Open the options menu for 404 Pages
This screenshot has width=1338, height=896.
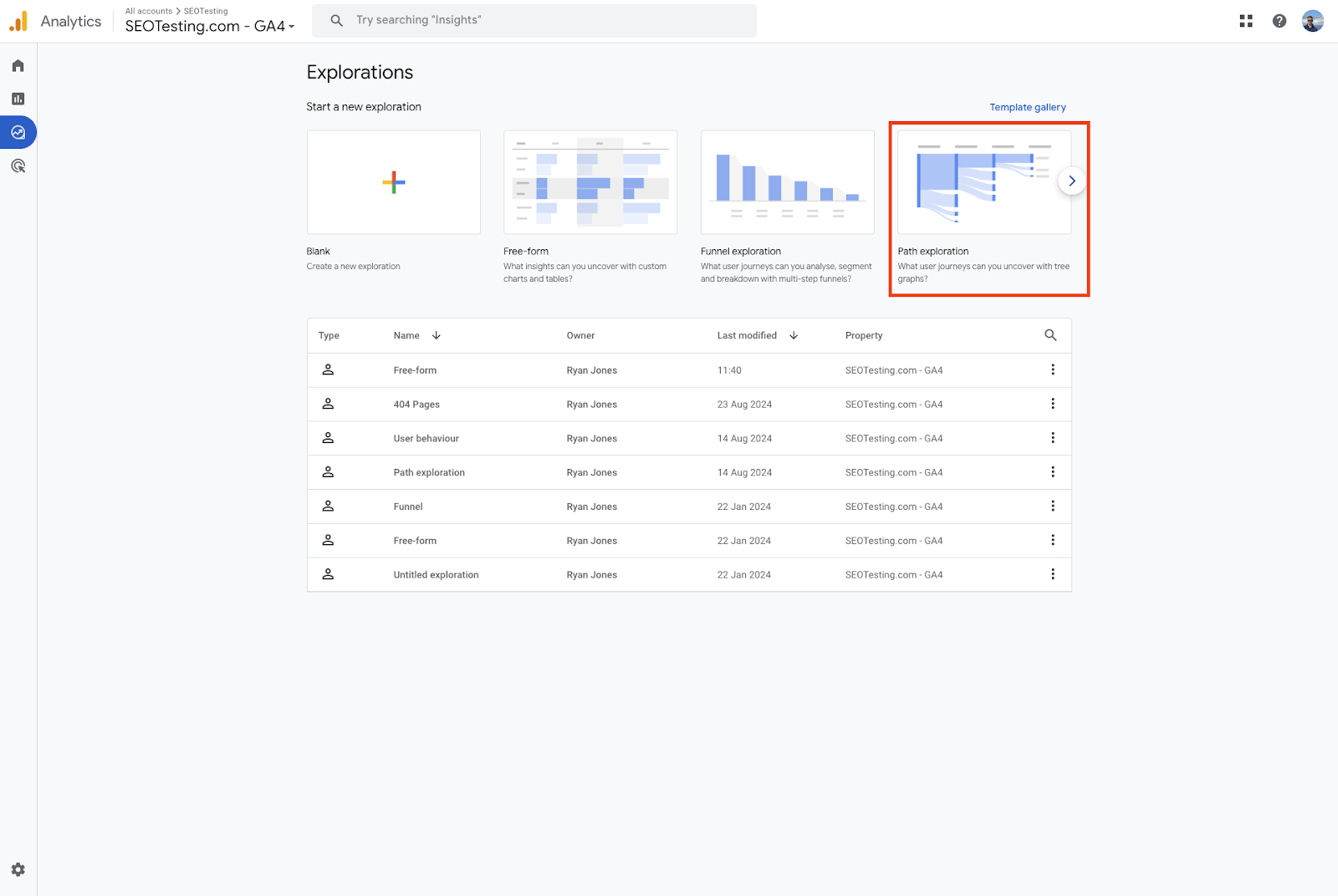pyautogui.click(x=1053, y=404)
